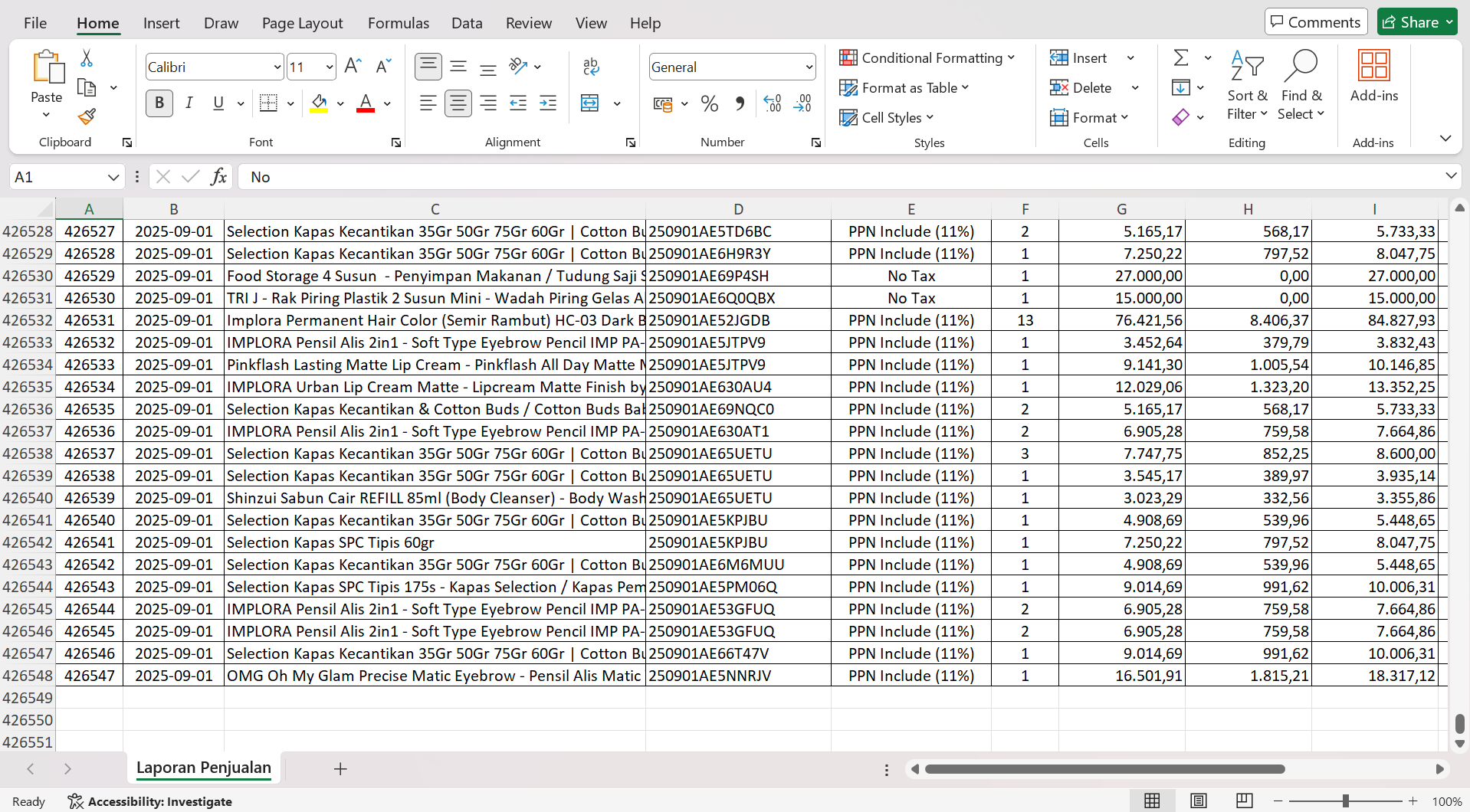Viewport: 1470px width, 812px height.
Task: Switch to the Insert tab
Action: point(162,23)
